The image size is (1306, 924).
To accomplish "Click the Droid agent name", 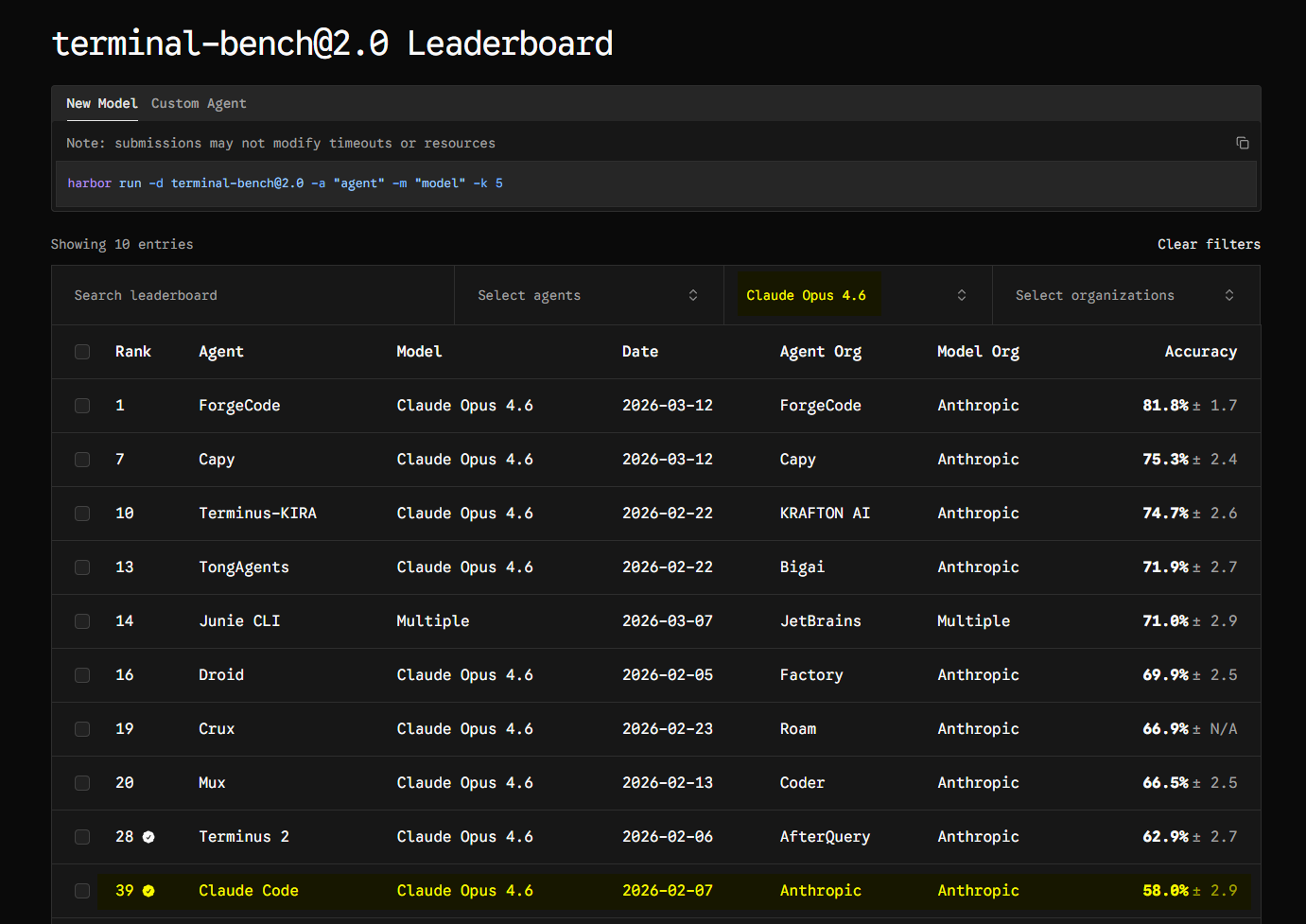I will click(221, 675).
